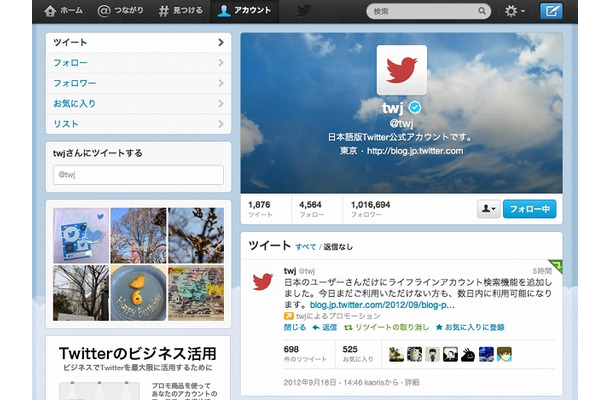Select the 返信なし no replies filter
The height and width of the screenshot is (400, 610).
pyautogui.click(x=338, y=247)
